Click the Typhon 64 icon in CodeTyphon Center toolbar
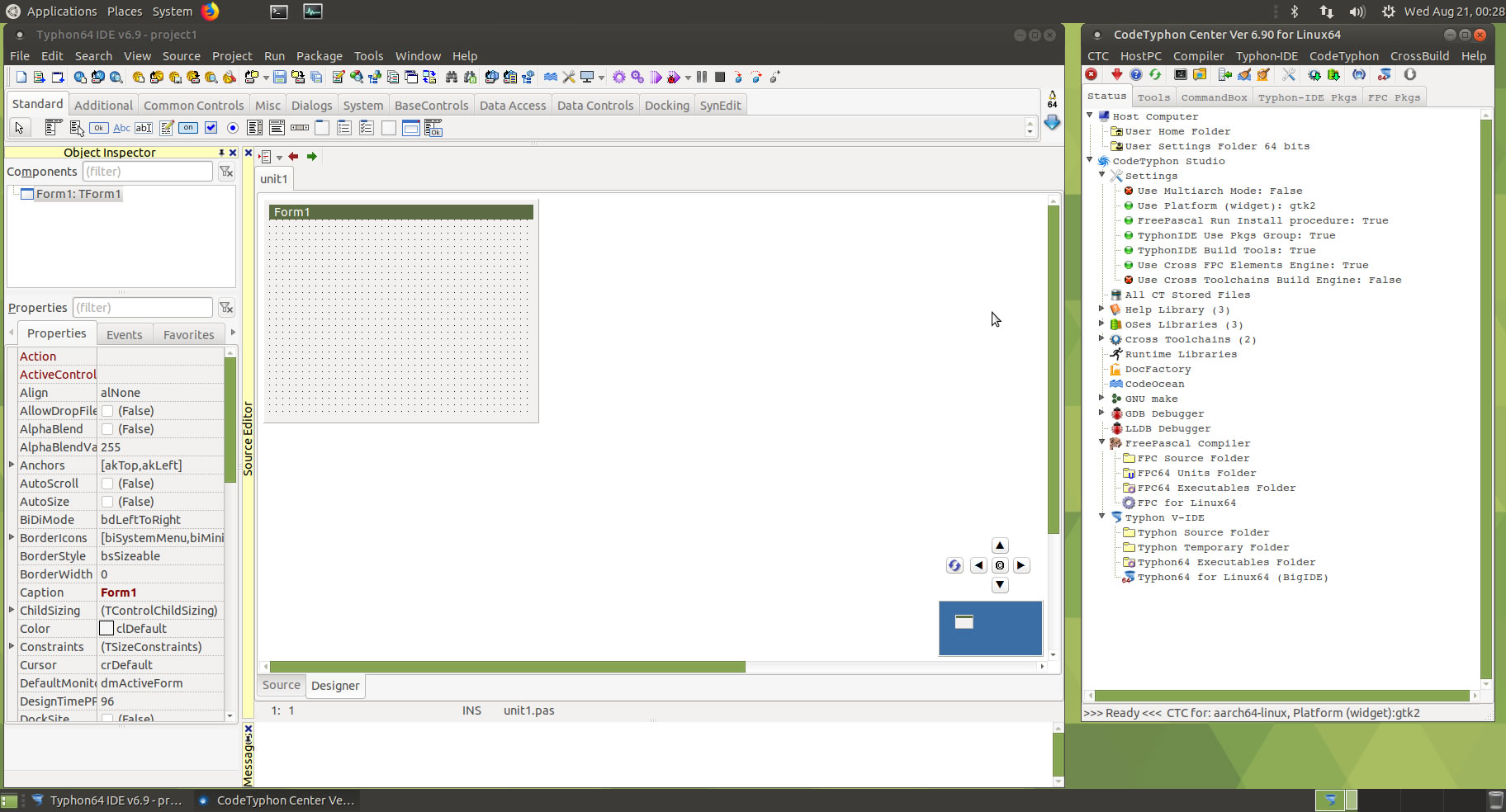 click(x=1385, y=75)
